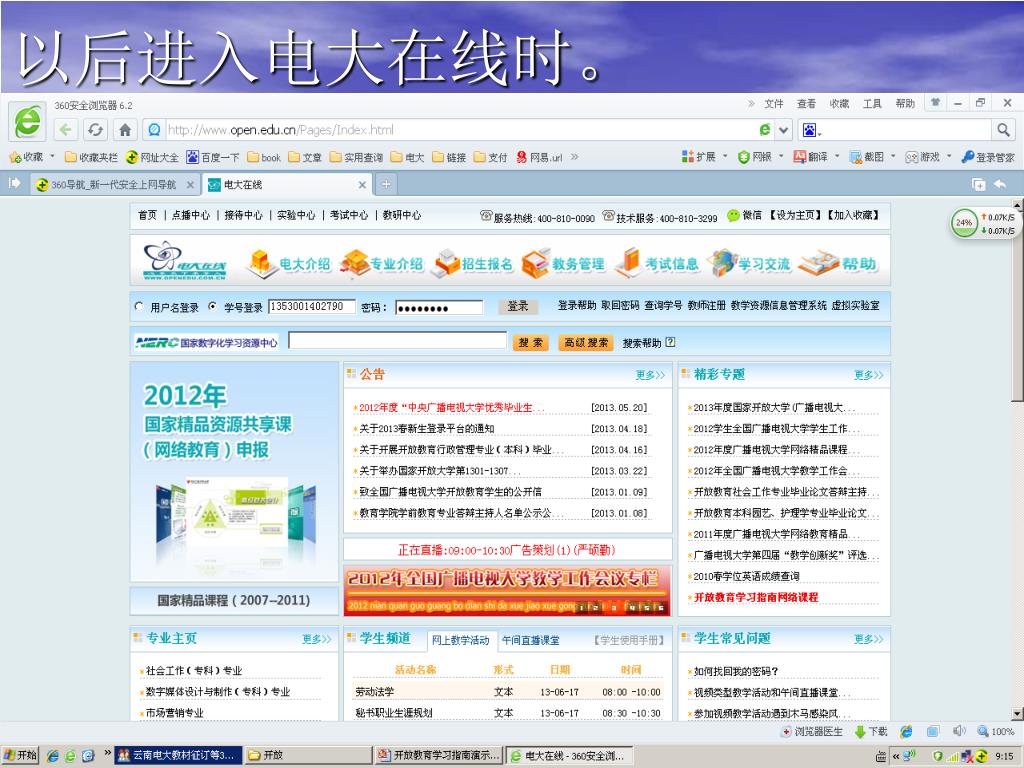Open the 考试中心 top link
Image resolution: width=1024 pixels, height=768 pixels.
(348, 215)
